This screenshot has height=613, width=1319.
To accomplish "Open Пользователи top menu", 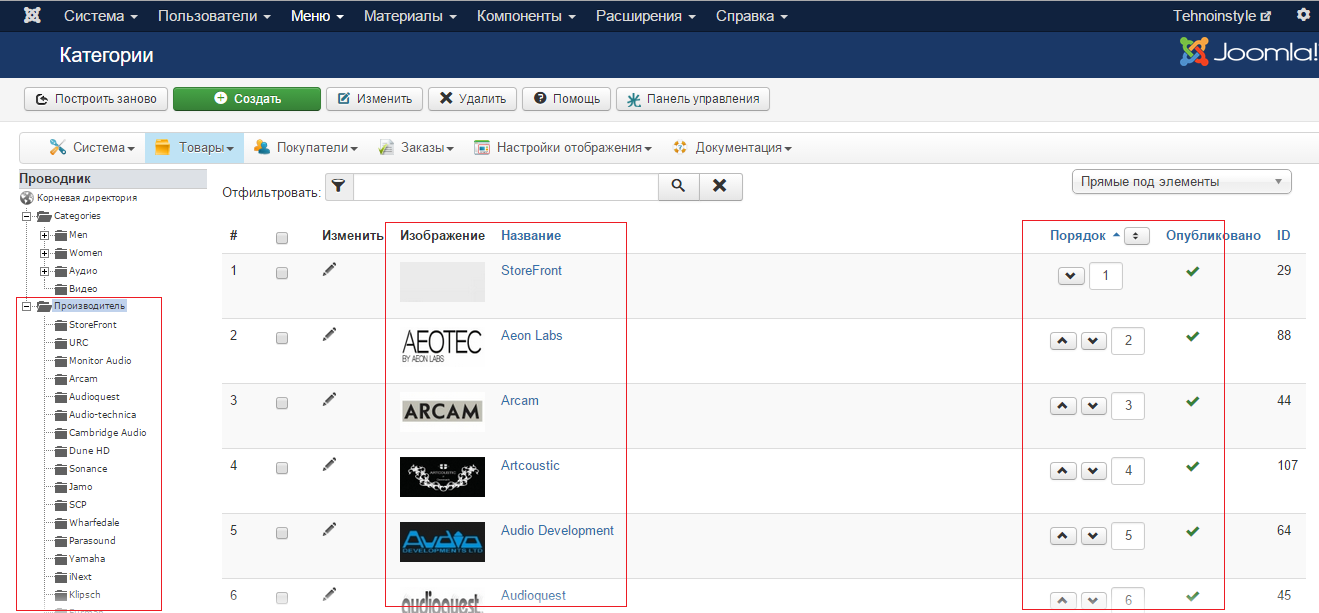I will (214, 16).
